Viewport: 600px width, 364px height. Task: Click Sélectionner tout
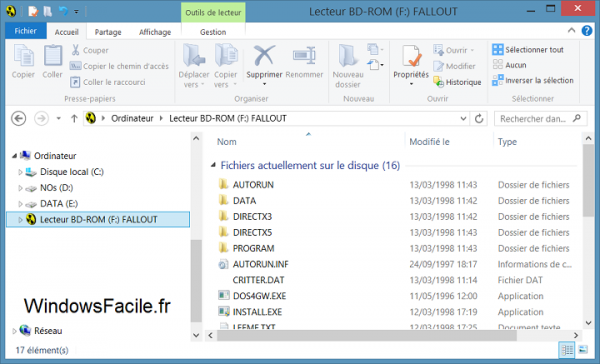[528, 50]
